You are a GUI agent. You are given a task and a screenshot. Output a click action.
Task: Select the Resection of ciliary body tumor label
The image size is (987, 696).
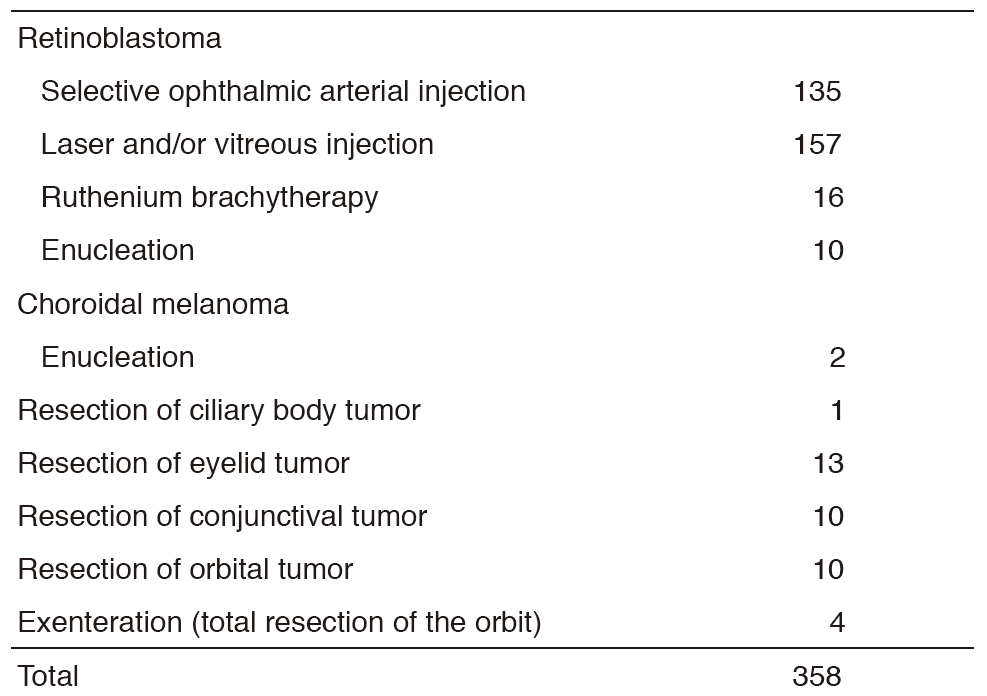[219, 410]
